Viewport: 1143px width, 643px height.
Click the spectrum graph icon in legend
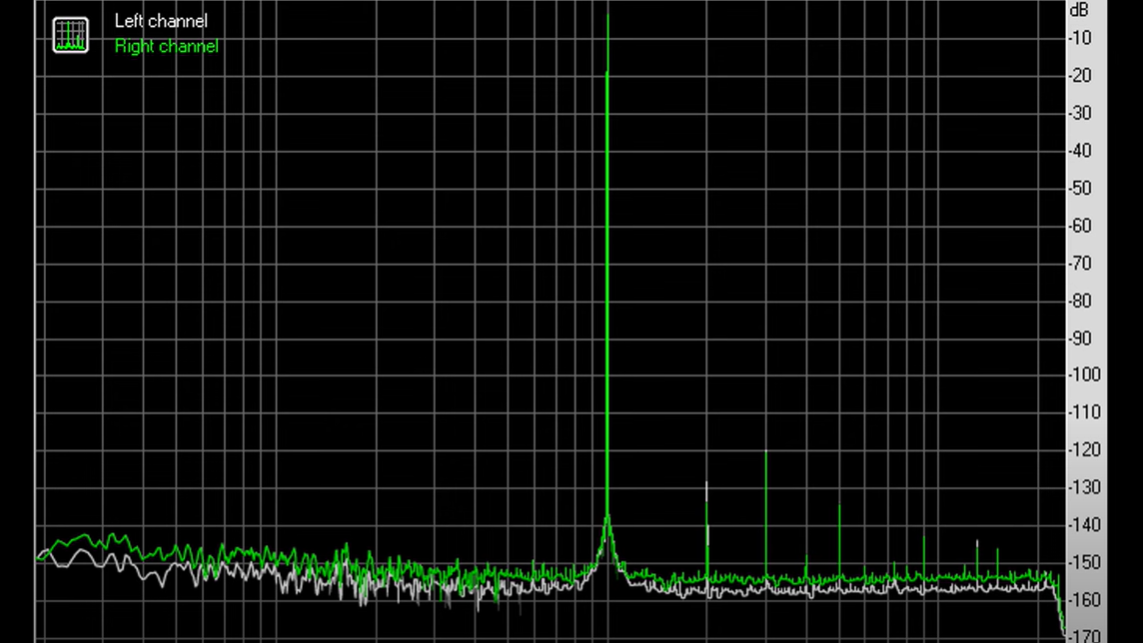[71, 35]
